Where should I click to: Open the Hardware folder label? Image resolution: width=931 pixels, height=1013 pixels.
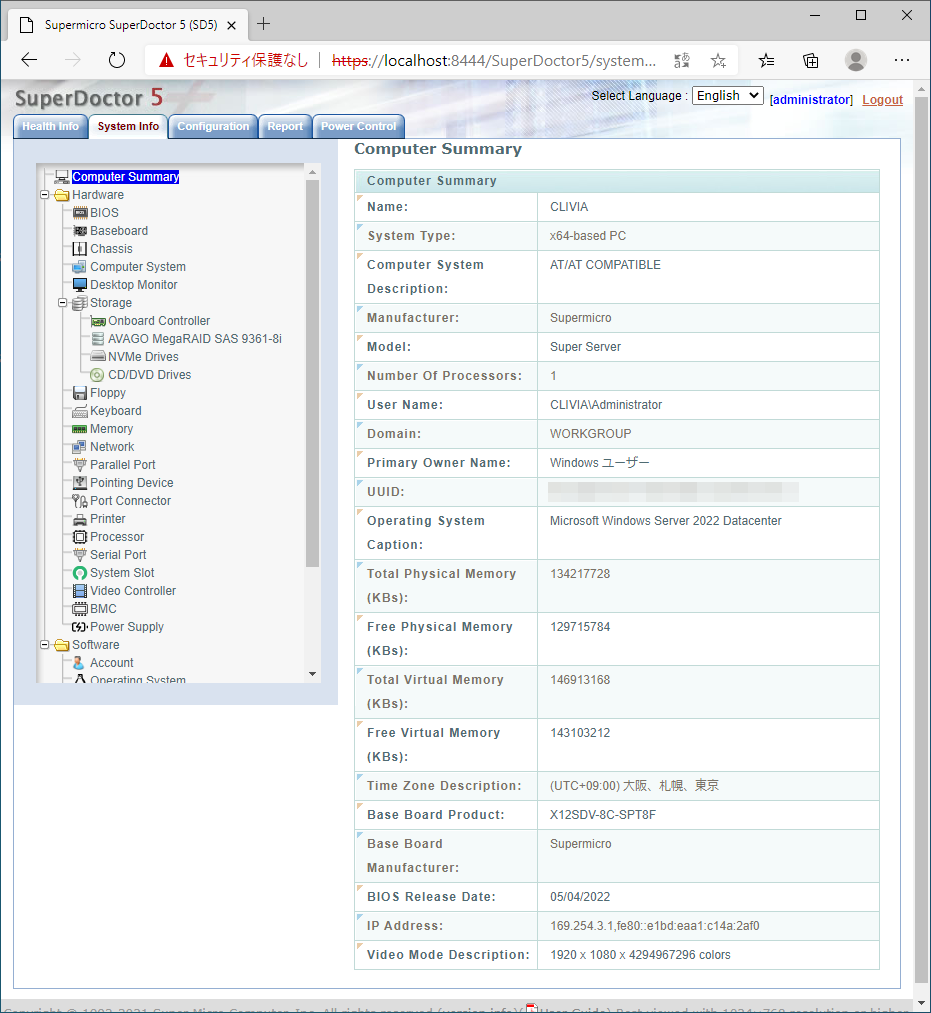click(98, 194)
